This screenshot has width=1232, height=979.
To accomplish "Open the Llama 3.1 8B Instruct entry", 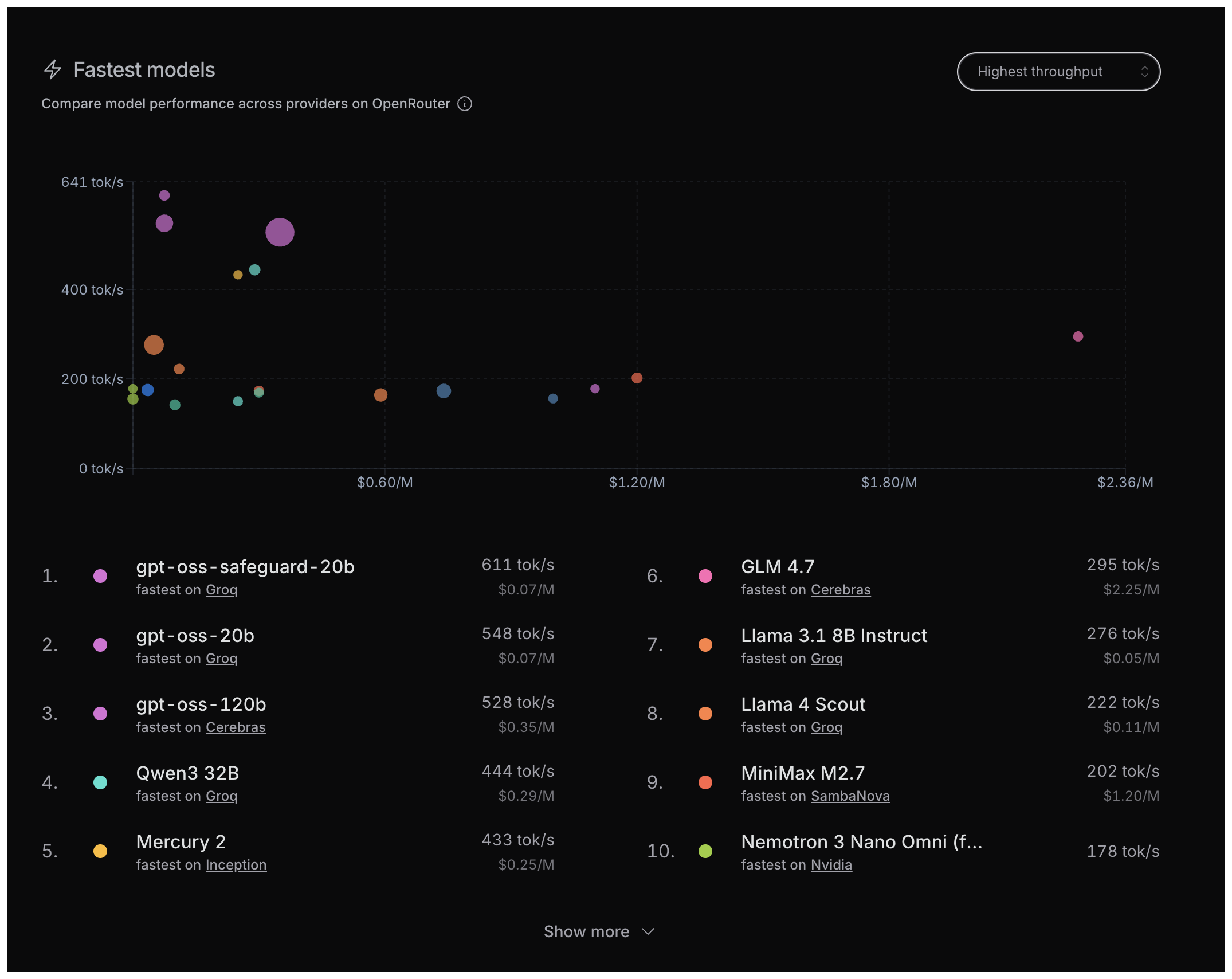I will pos(834,636).
